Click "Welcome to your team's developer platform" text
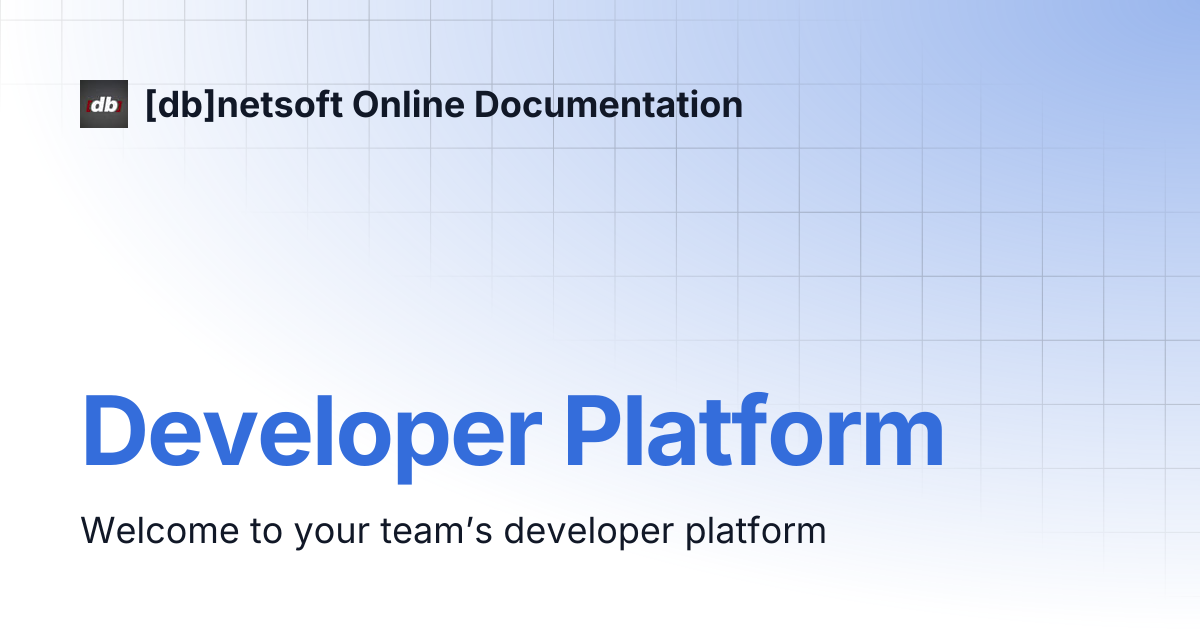This screenshot has height=630, width=1200. coord(453,530)
